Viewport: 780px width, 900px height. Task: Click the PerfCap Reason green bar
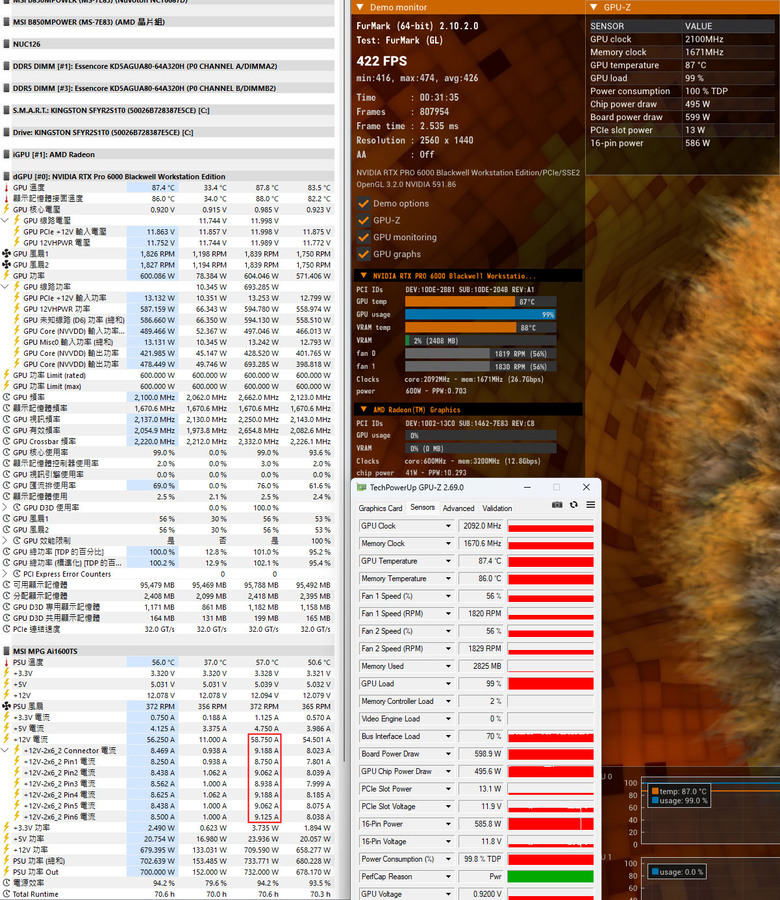coord(550,876)
